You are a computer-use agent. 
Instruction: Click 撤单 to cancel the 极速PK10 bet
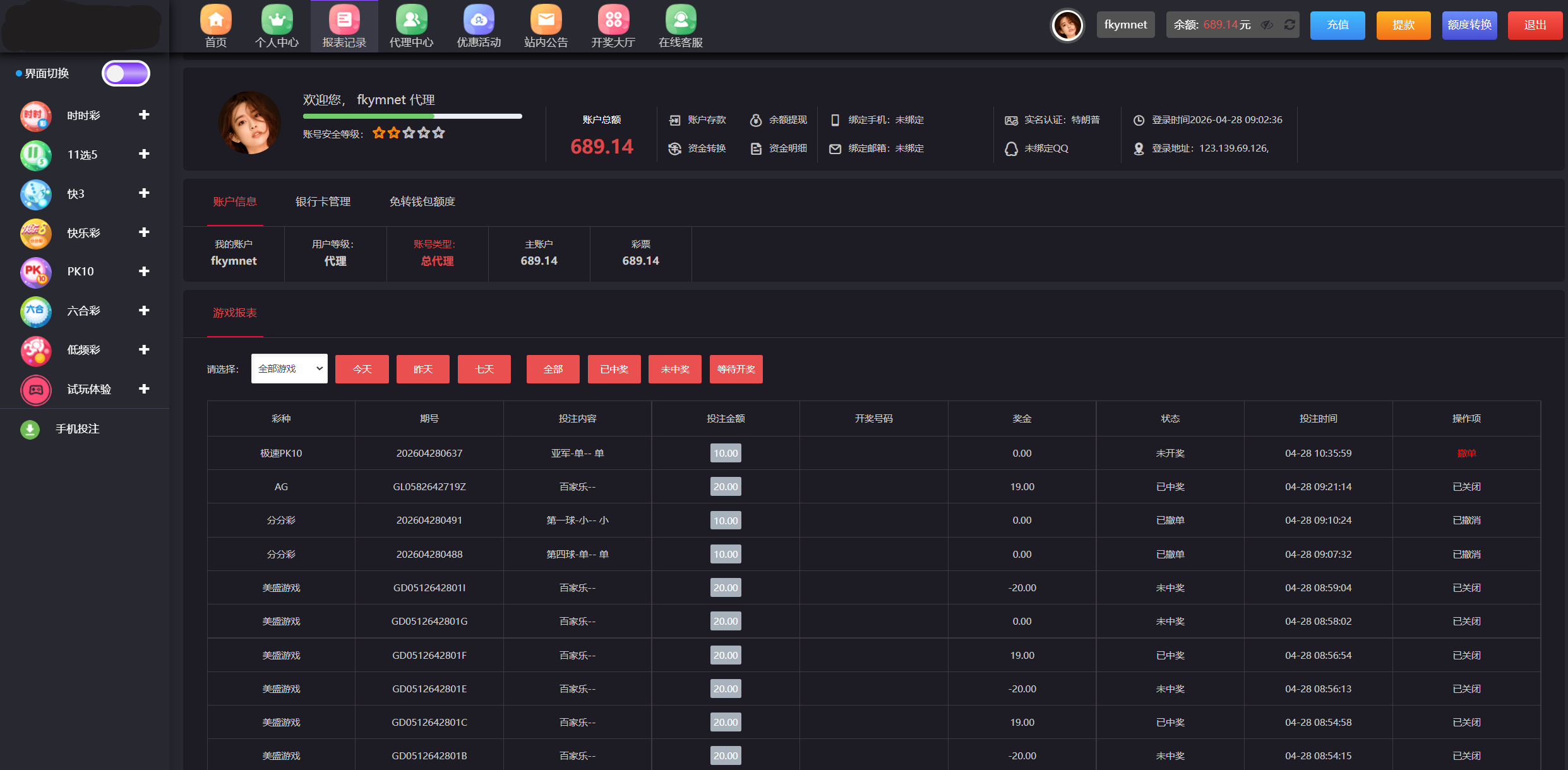coord(1466,454)
